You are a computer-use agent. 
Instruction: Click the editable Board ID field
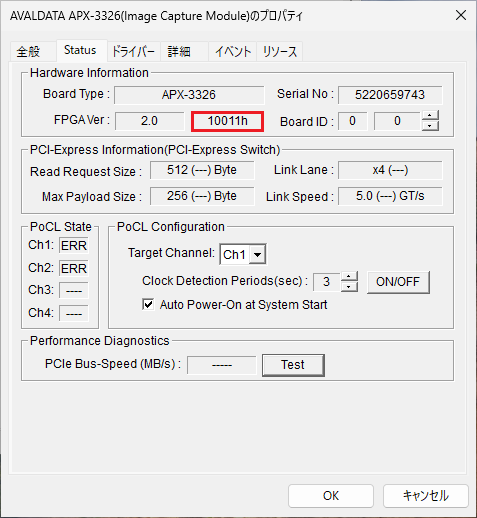[397, 121]
